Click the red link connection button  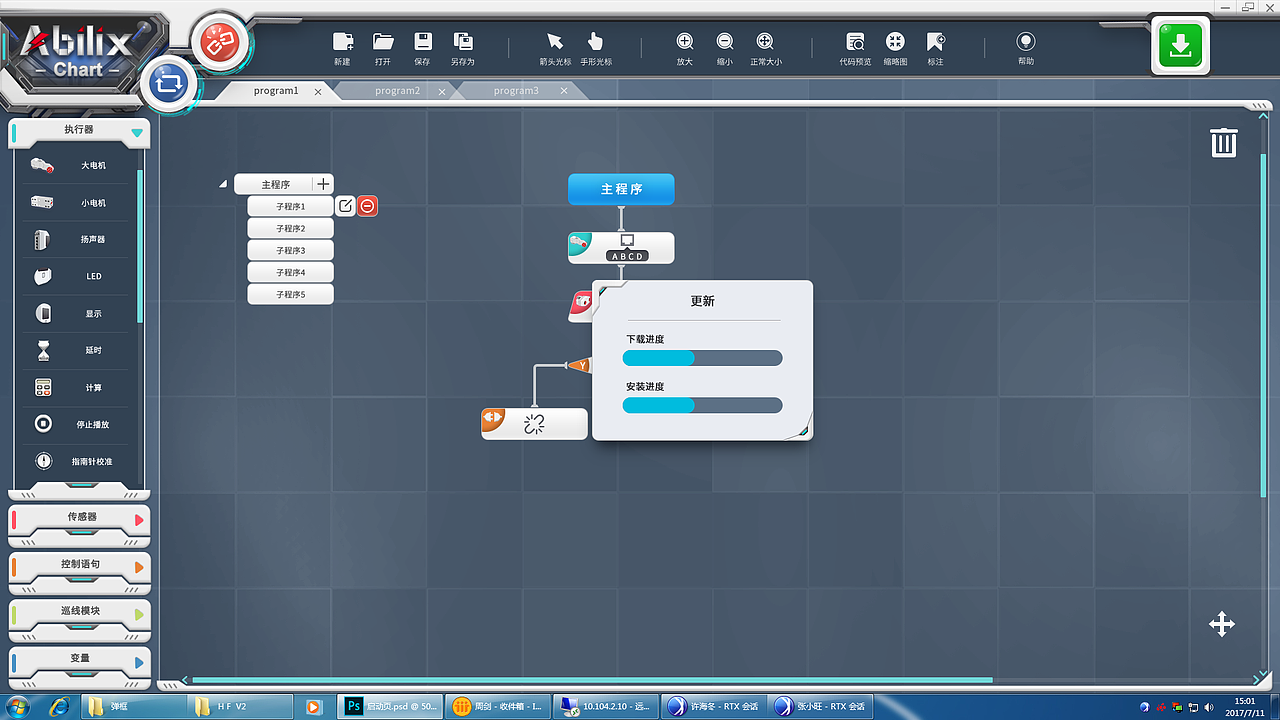(219, 43)
